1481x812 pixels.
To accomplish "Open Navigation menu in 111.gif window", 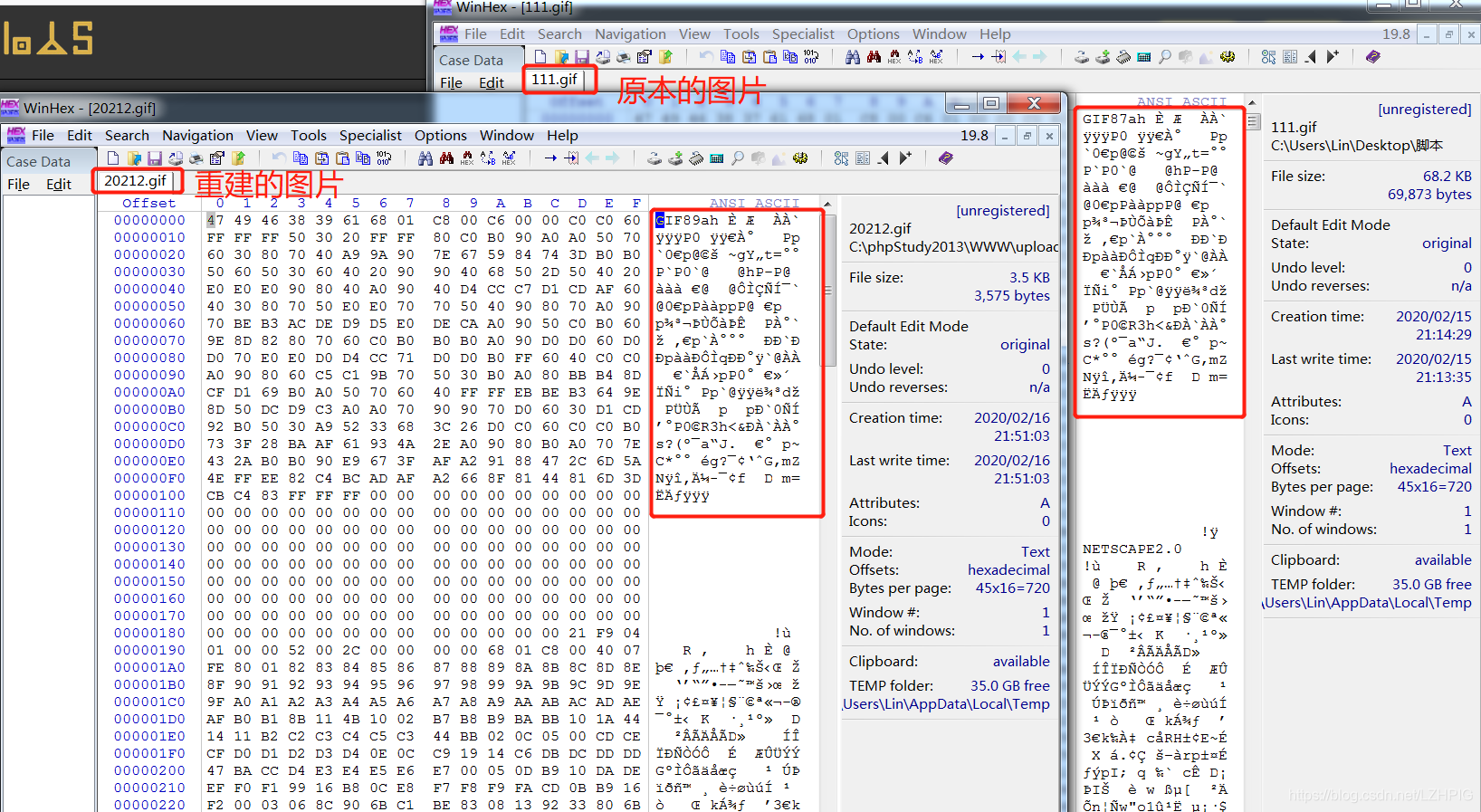I will tap(630, 34).
